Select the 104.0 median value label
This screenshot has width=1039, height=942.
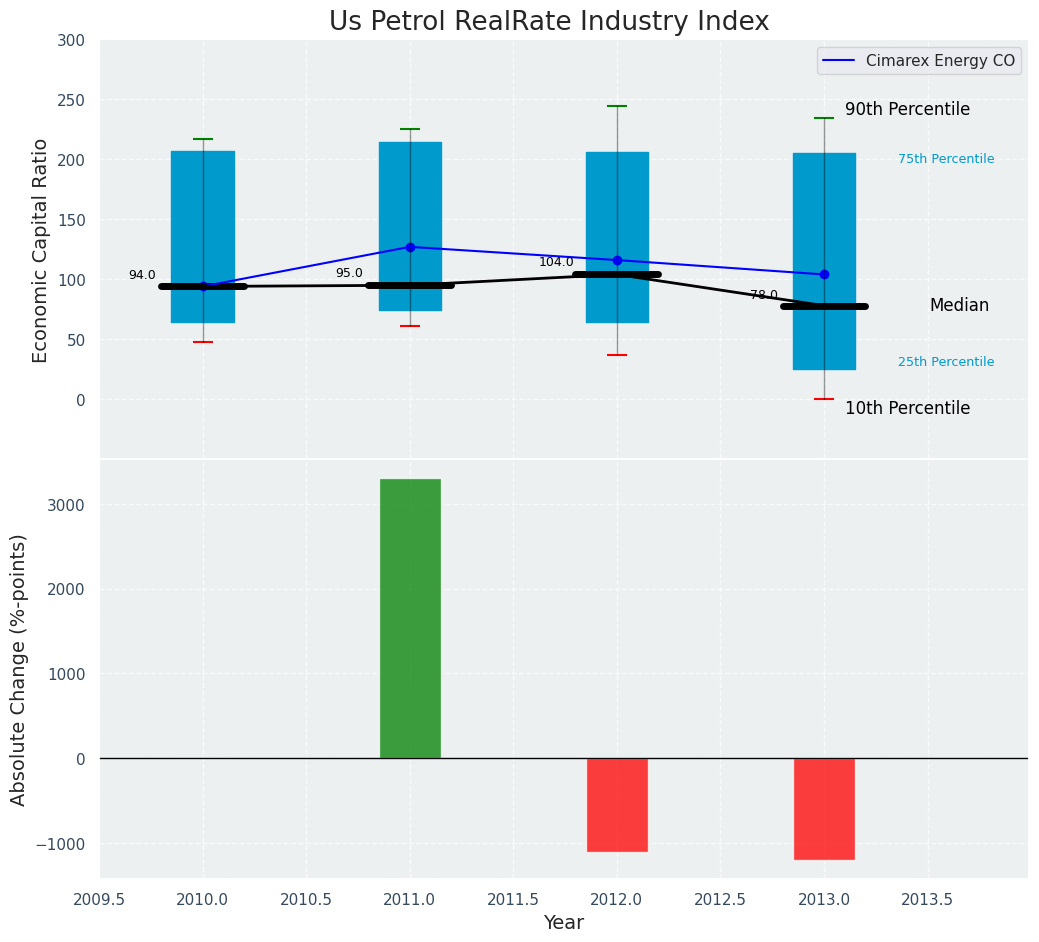pos(556,262)
